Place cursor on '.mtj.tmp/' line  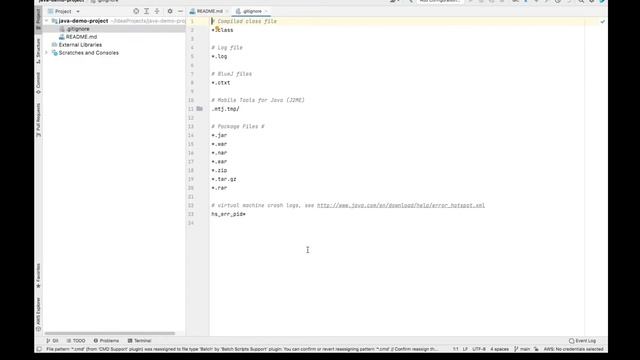pos(225,109)
